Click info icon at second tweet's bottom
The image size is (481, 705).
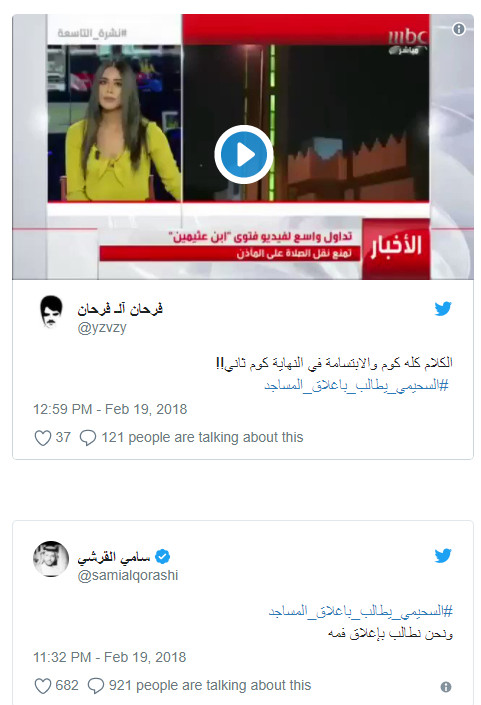(446, 687)
